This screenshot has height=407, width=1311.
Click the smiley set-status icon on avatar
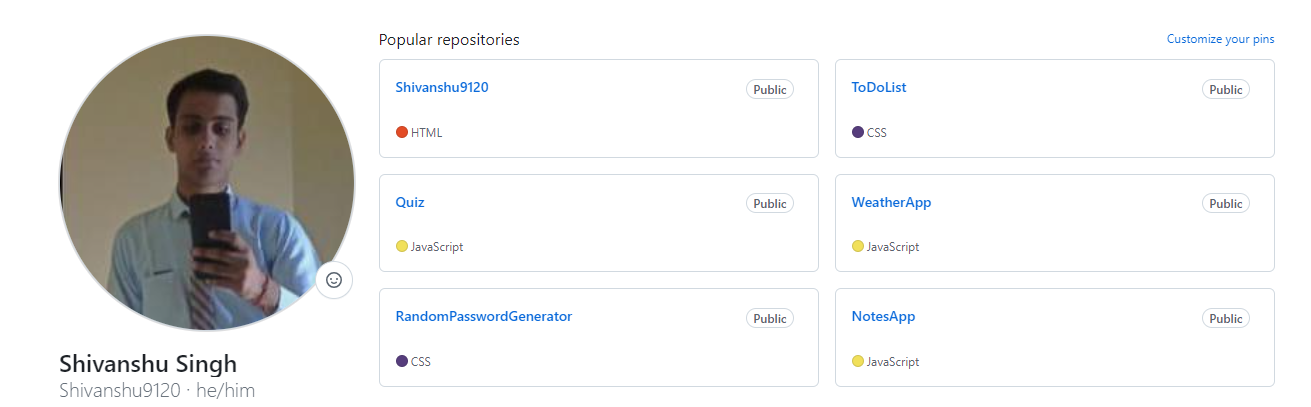(x=334, y=280)
